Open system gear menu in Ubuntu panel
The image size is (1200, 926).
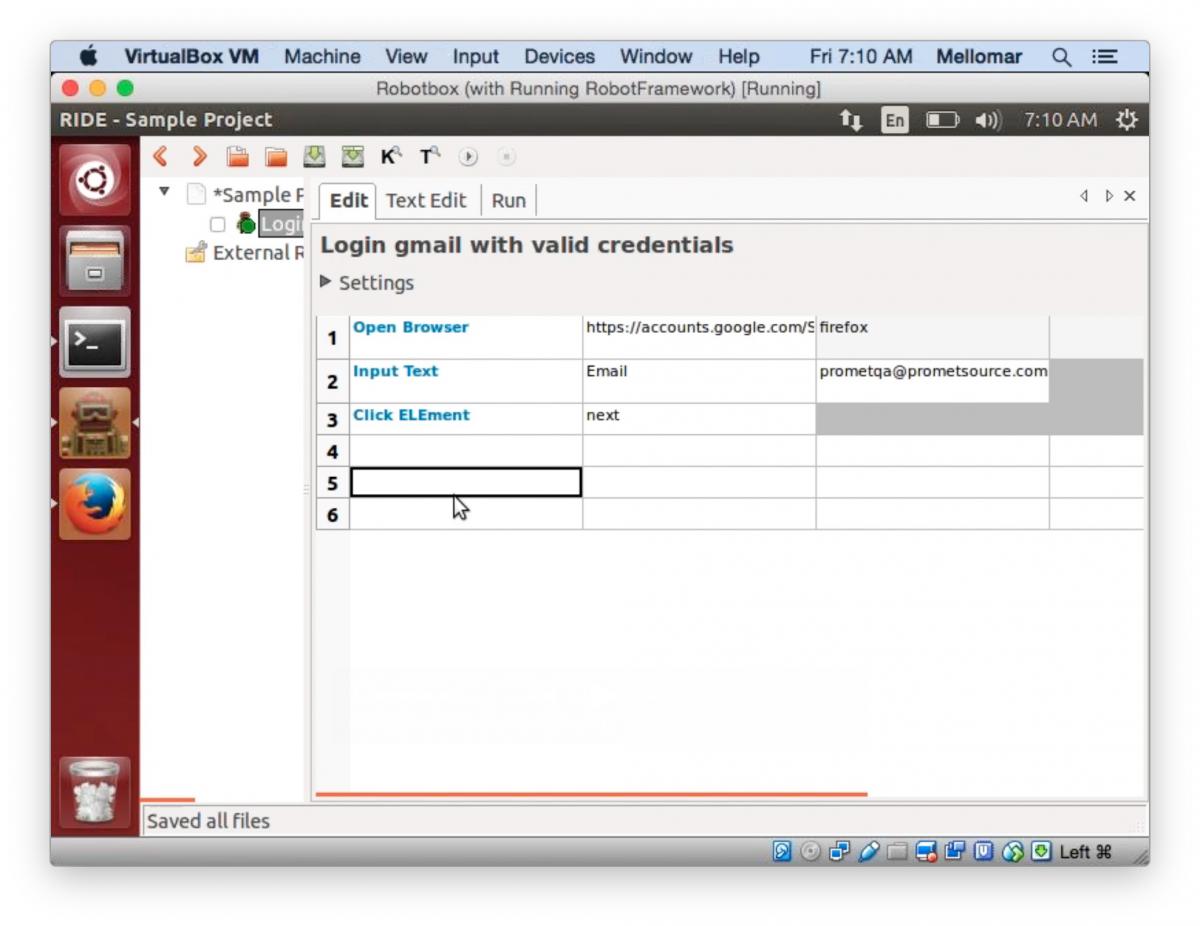1126,120
